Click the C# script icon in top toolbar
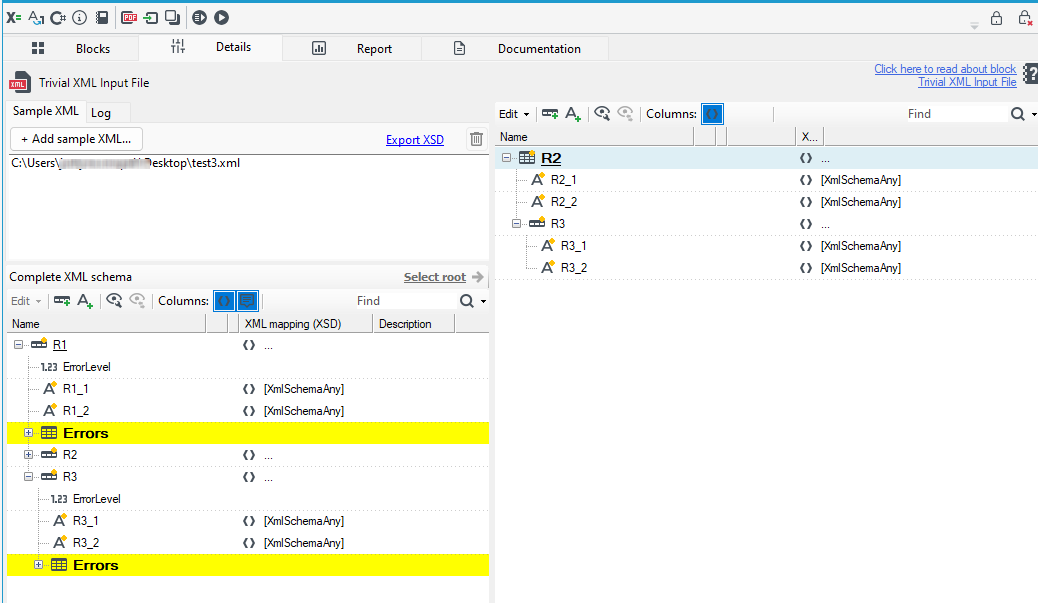 coord(58,18)
